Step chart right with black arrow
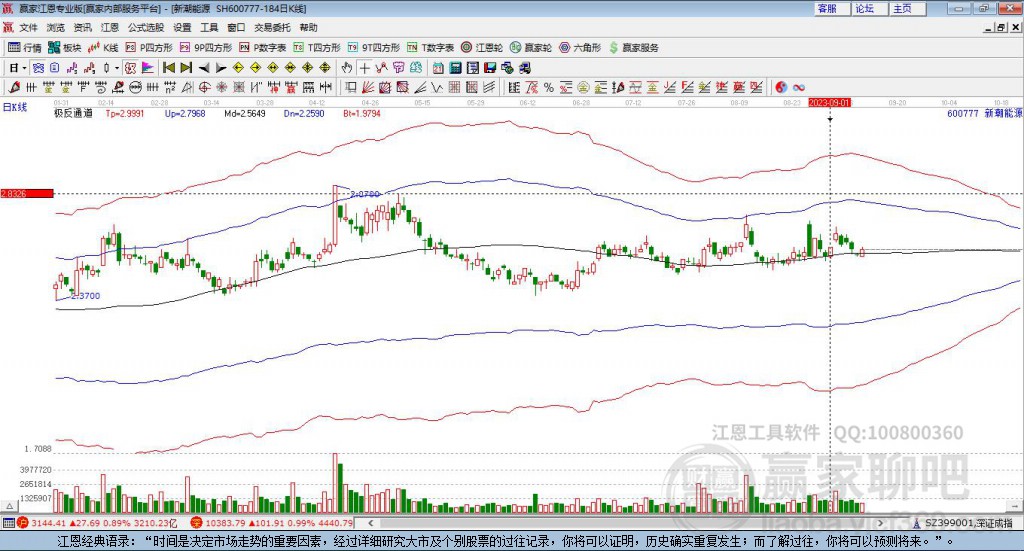The height and width of the screenshot is (551, 1024). [x=221, y=68]
